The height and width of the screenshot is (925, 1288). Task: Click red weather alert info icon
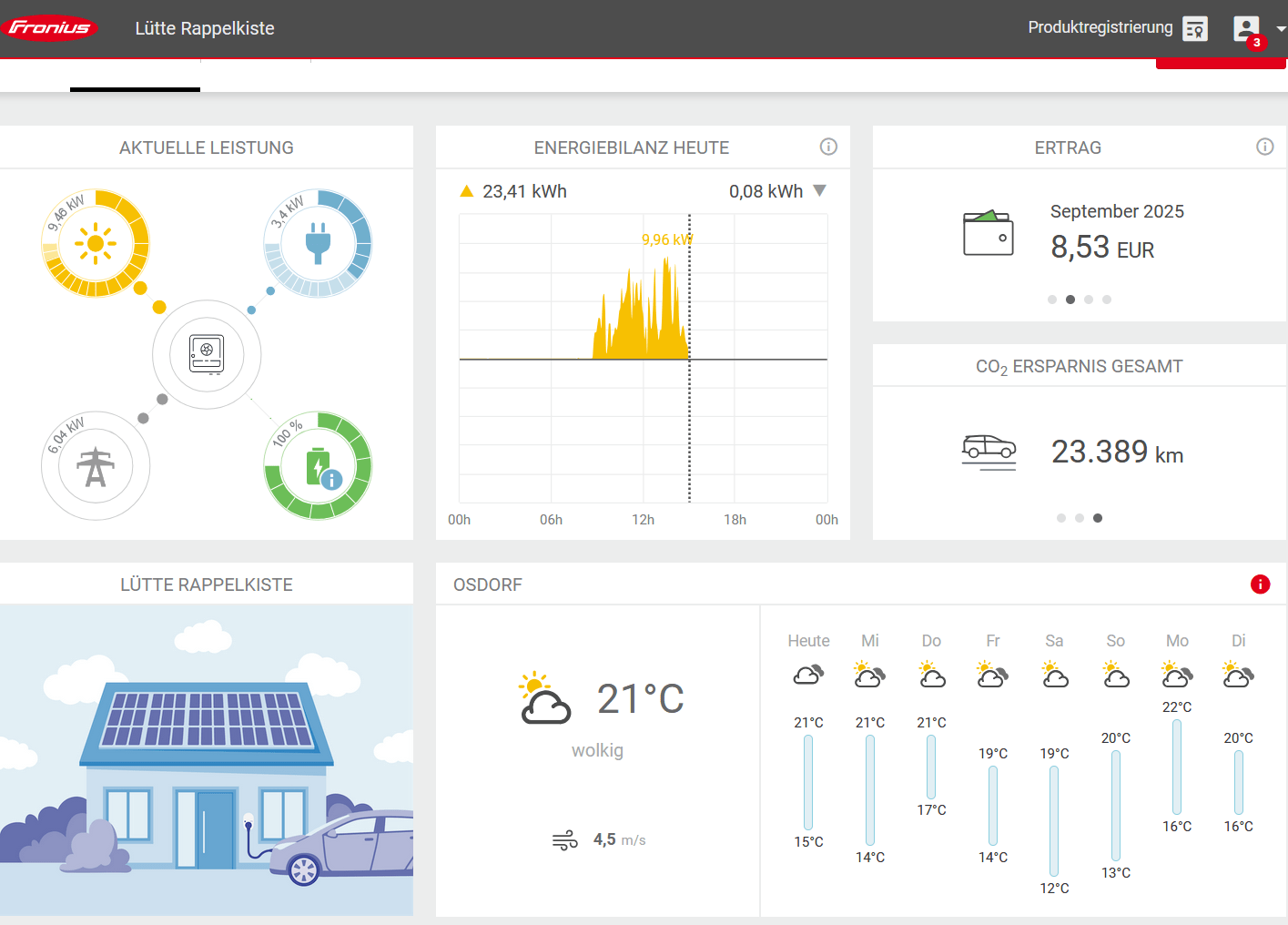(1260, 584)
